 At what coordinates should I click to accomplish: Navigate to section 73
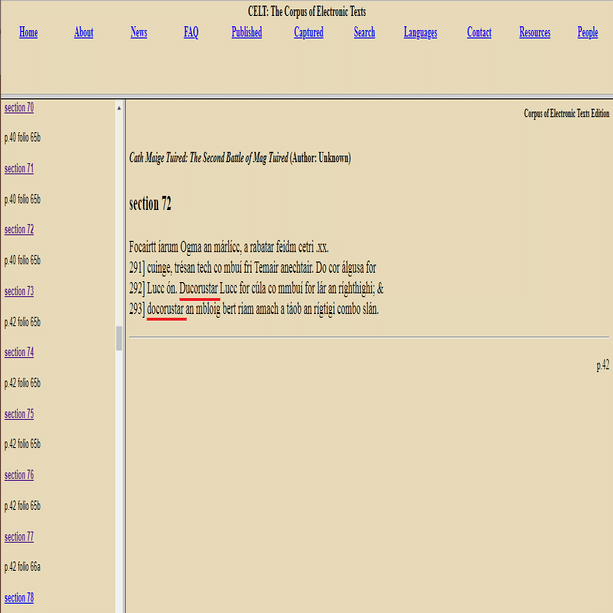pyautogui.click(x=19, y=291)
